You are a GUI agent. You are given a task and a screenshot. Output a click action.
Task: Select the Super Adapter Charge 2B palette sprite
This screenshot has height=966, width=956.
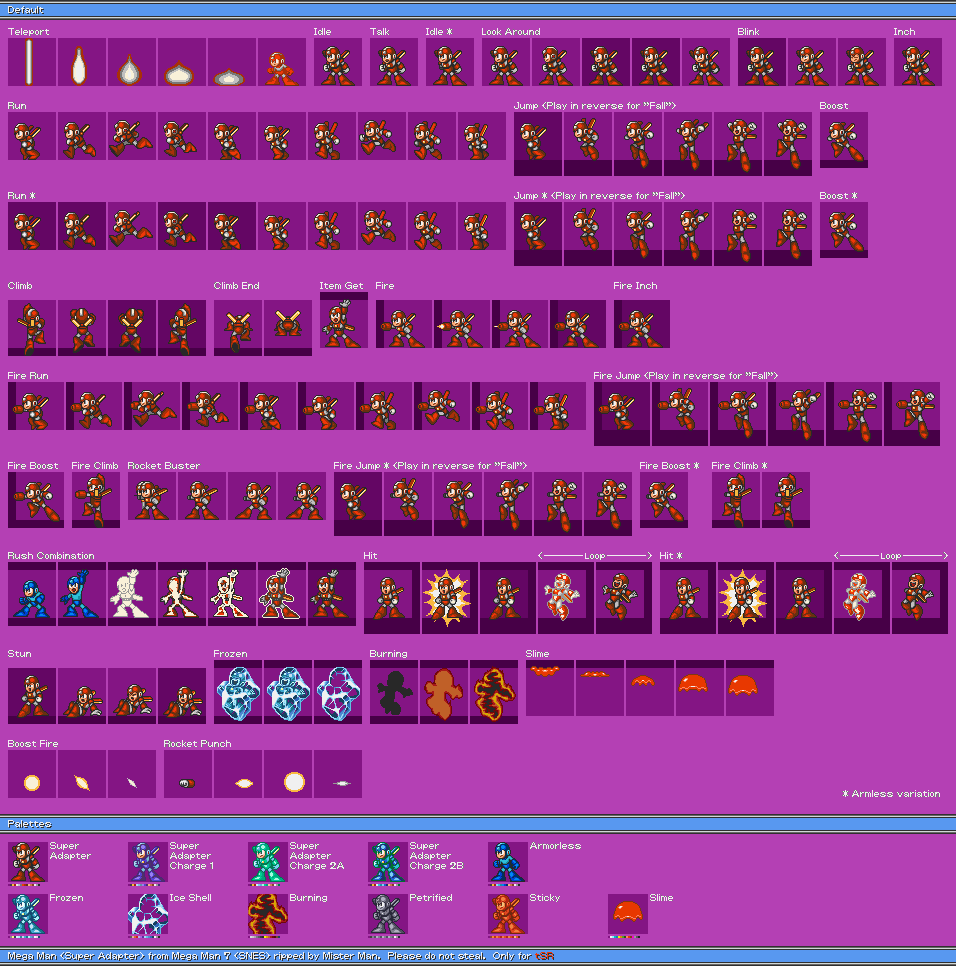coord(388,862)
